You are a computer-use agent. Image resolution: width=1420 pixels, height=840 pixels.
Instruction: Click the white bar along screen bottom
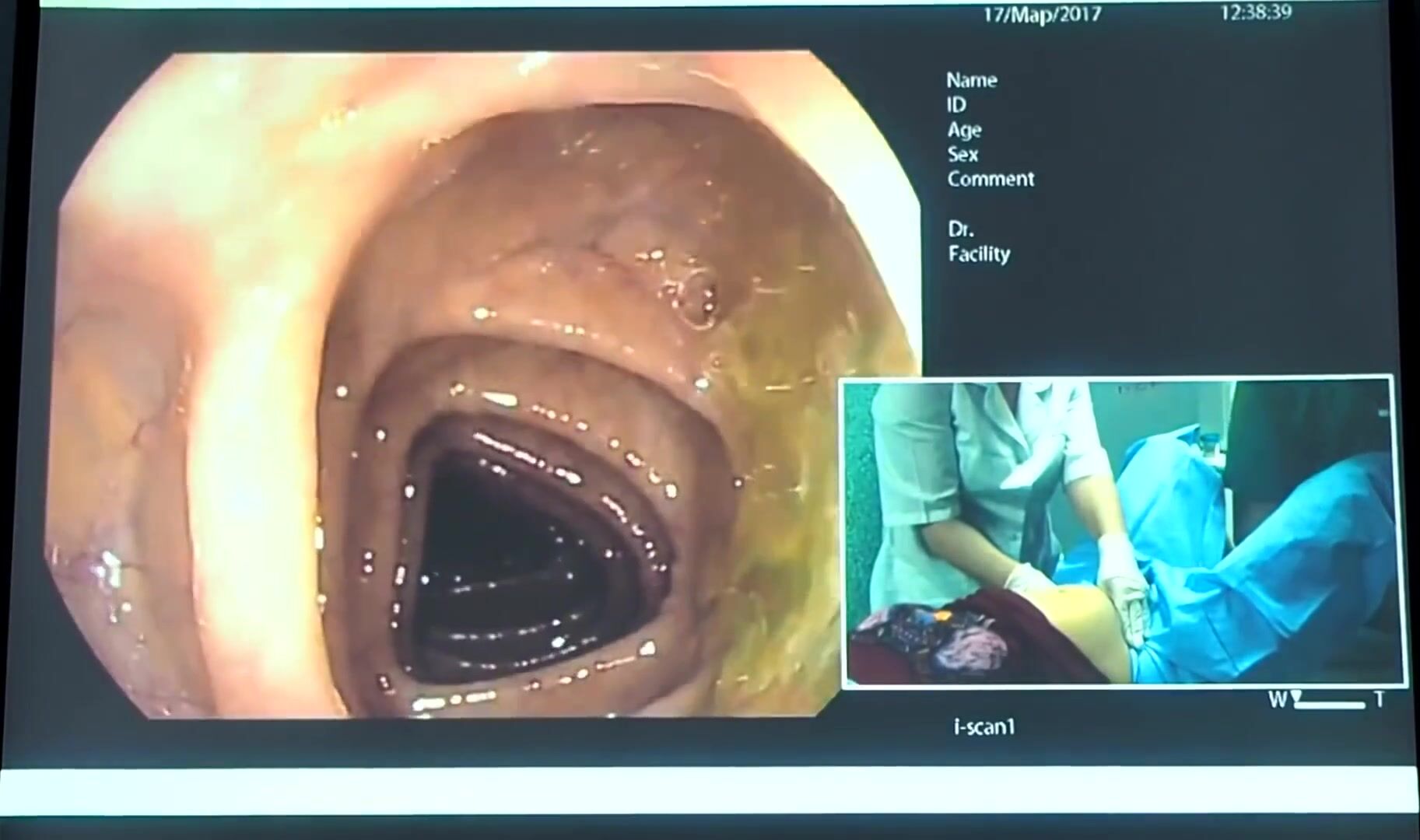pyautogui.click(x=710, y=792)
